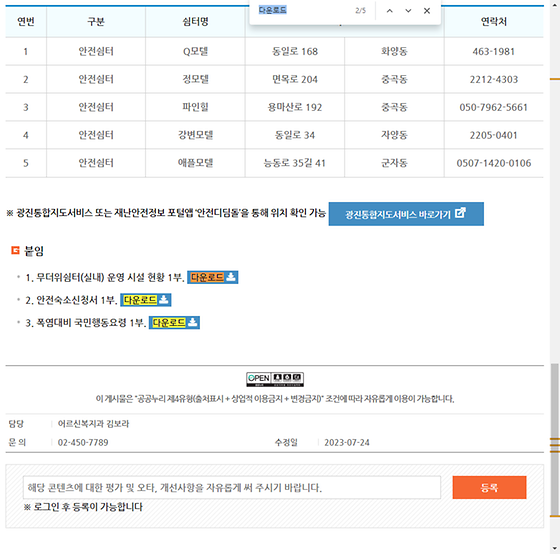Click the external link icon on map button
The height and width of the screenshot is (554, 560).
460,213
